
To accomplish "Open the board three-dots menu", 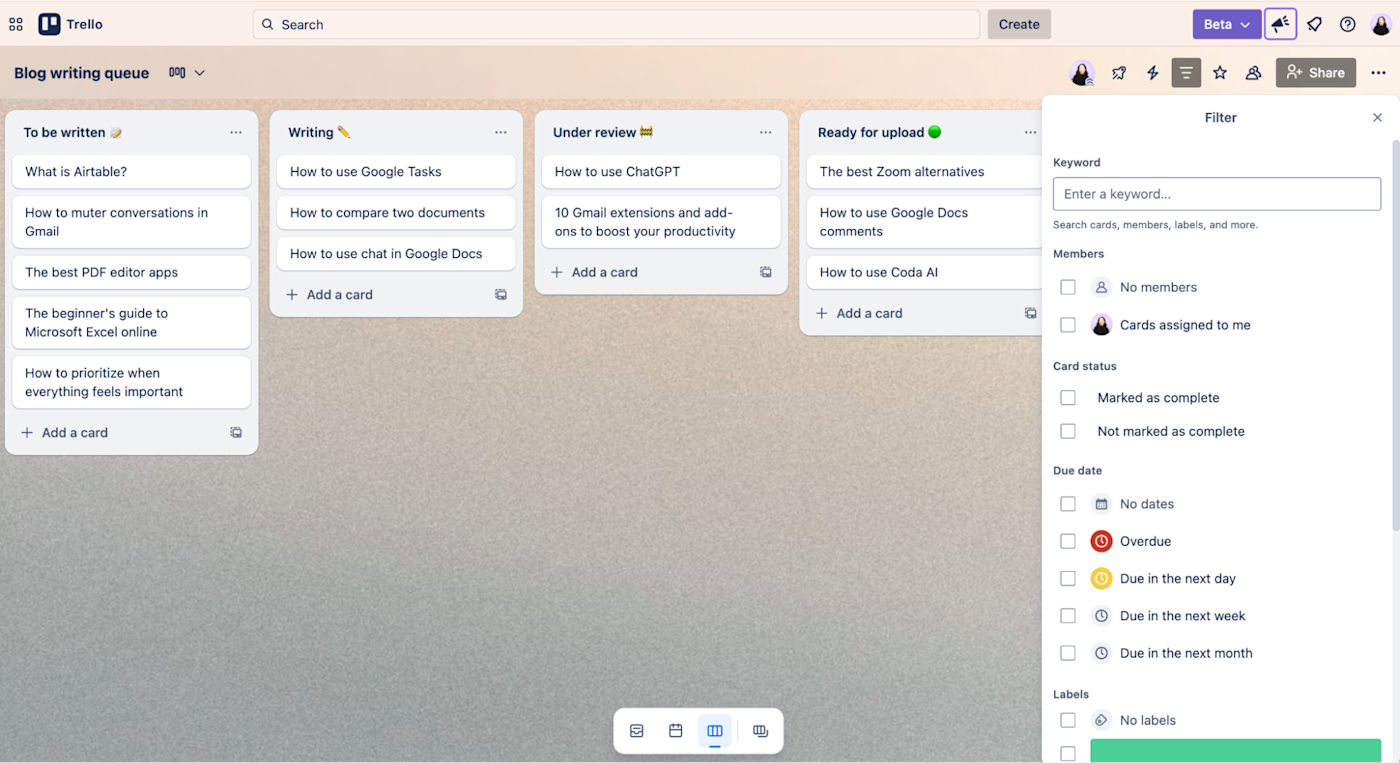I will [x=1378, y=72].
